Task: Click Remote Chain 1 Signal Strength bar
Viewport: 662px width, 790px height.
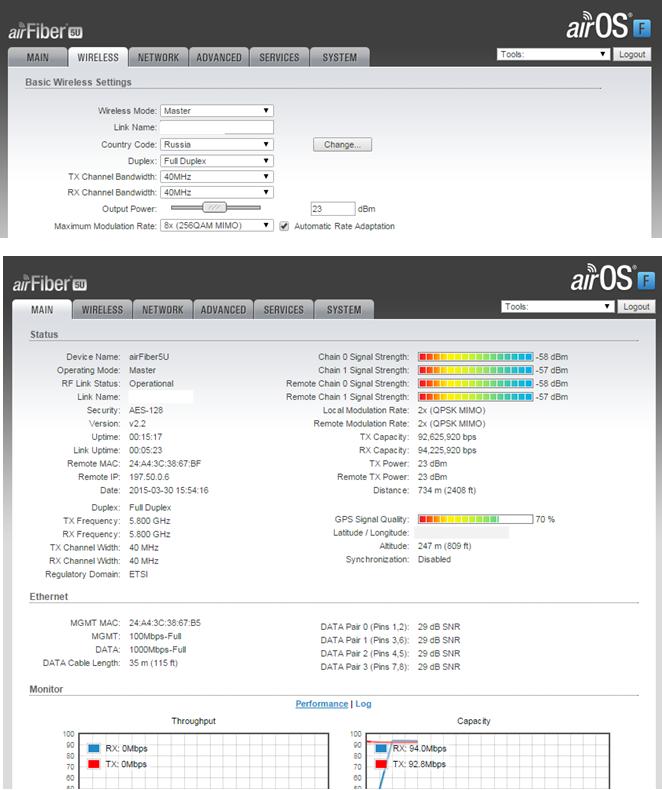Action: click(475, 397)
